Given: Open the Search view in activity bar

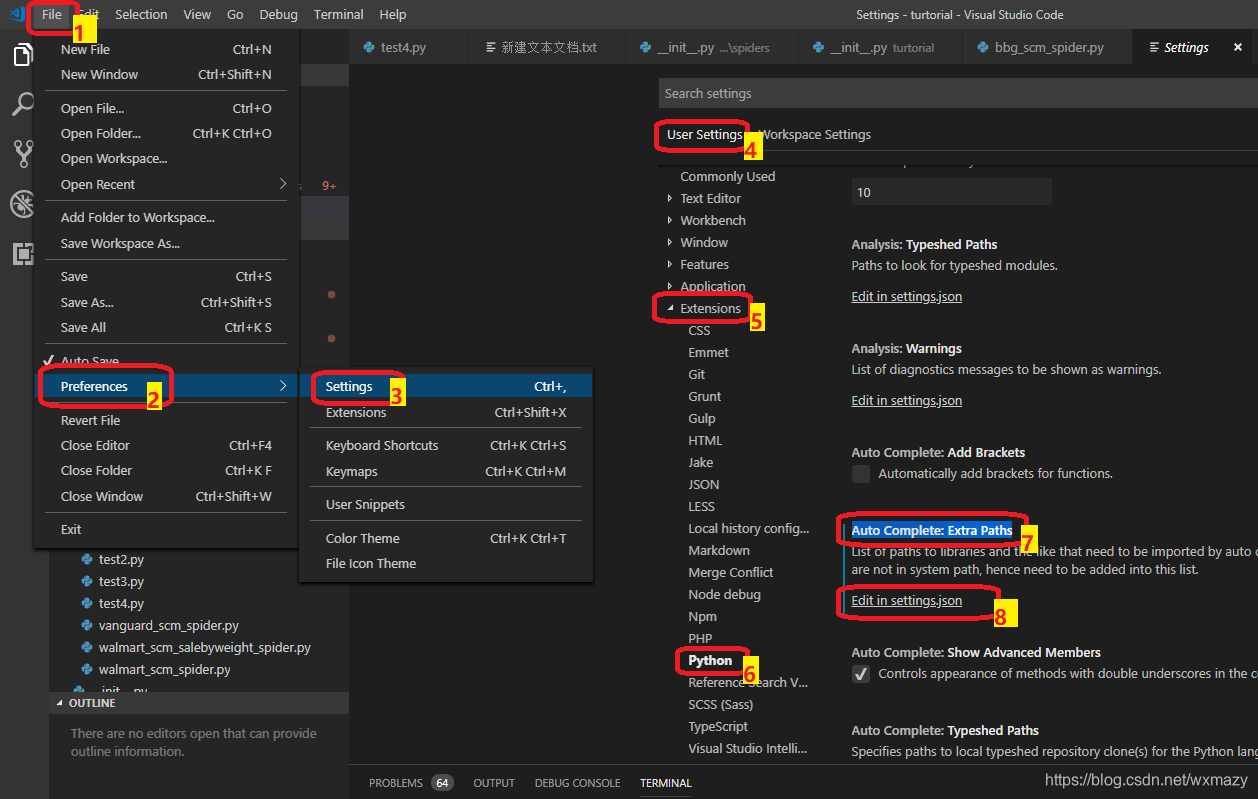Looking at the screenshot, I should (x=23, y=104).
